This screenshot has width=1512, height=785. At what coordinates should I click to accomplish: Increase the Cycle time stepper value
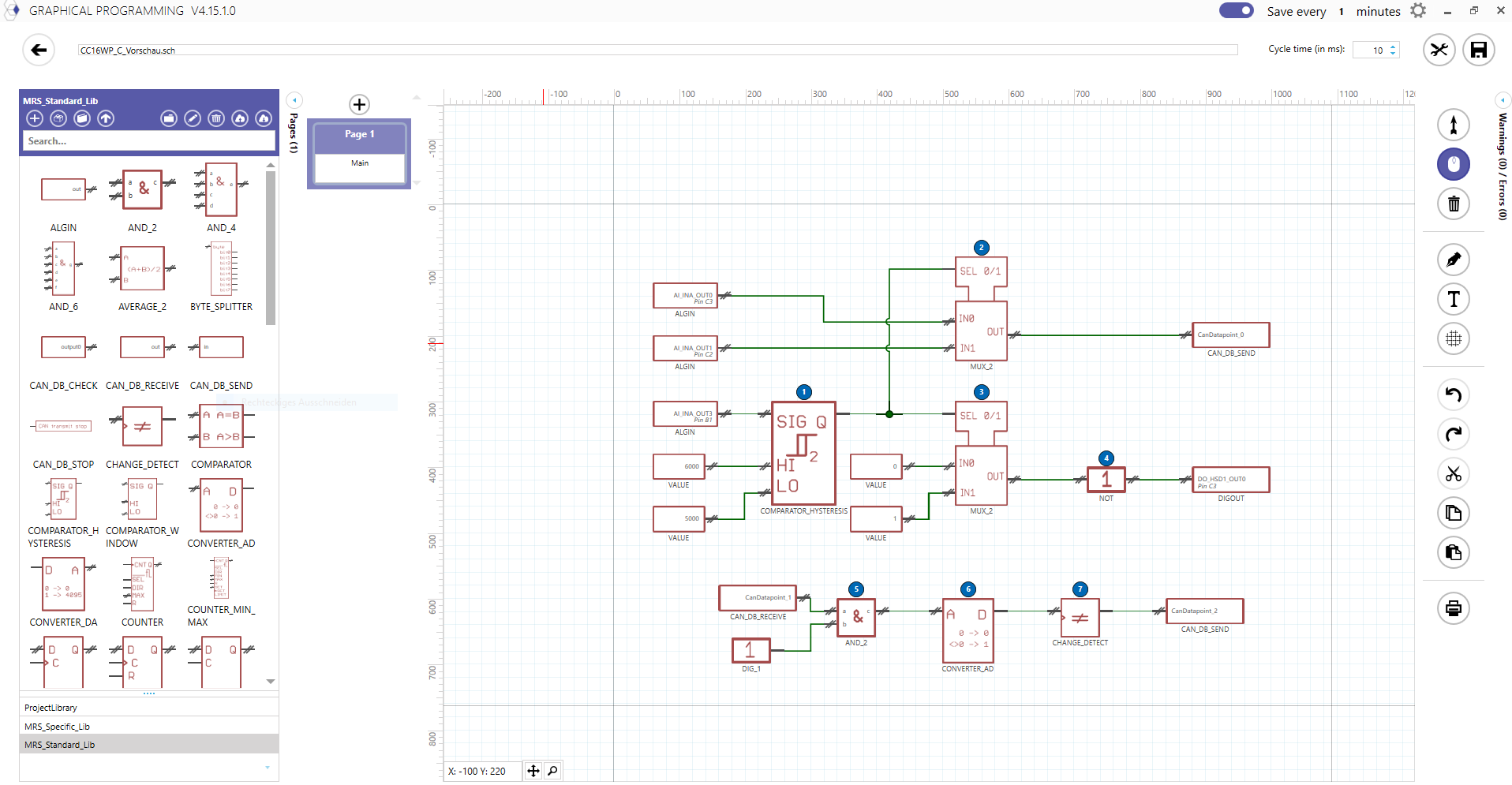pos(1393,47)
